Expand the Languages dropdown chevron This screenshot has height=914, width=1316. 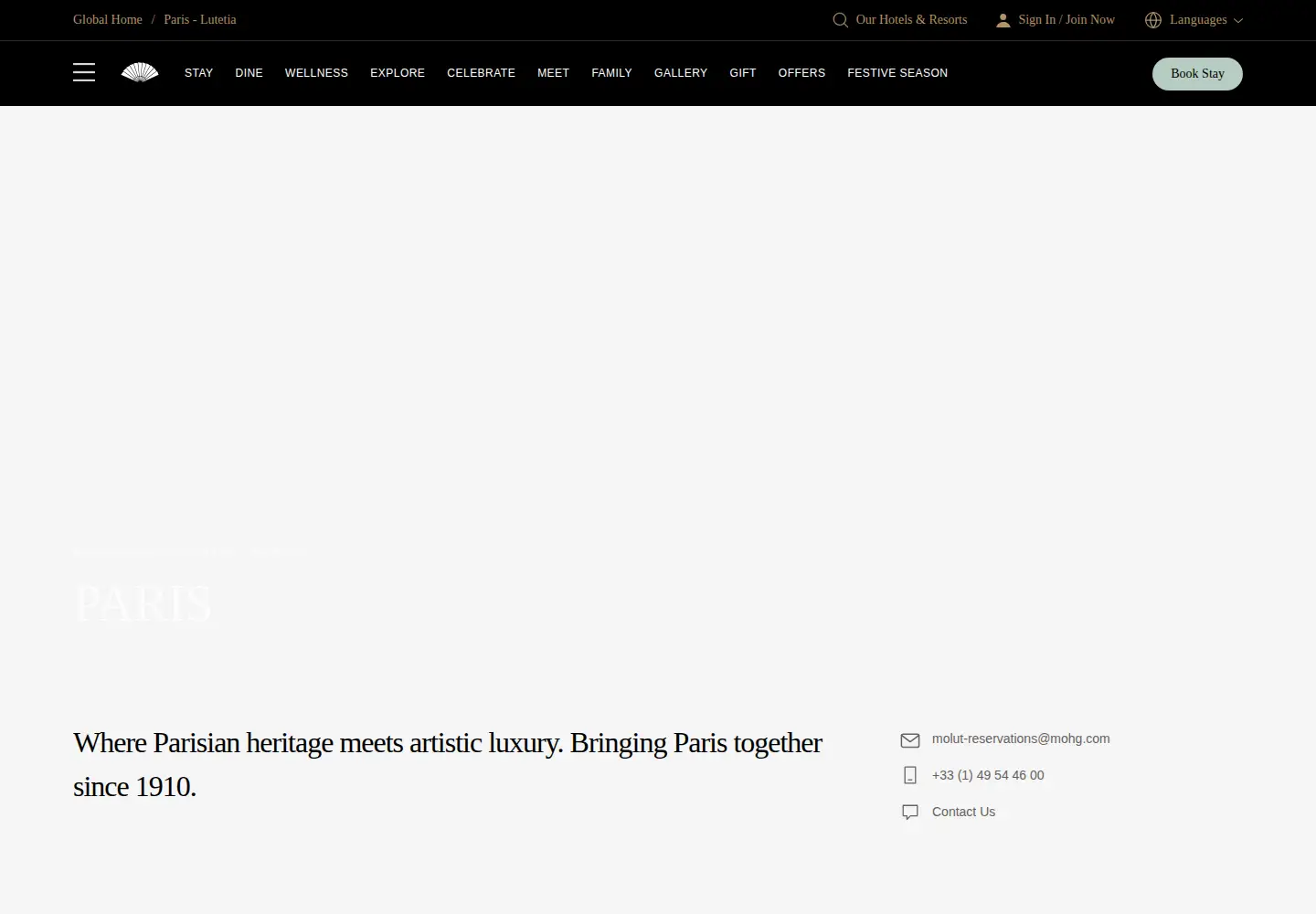tap(1238, 20)
